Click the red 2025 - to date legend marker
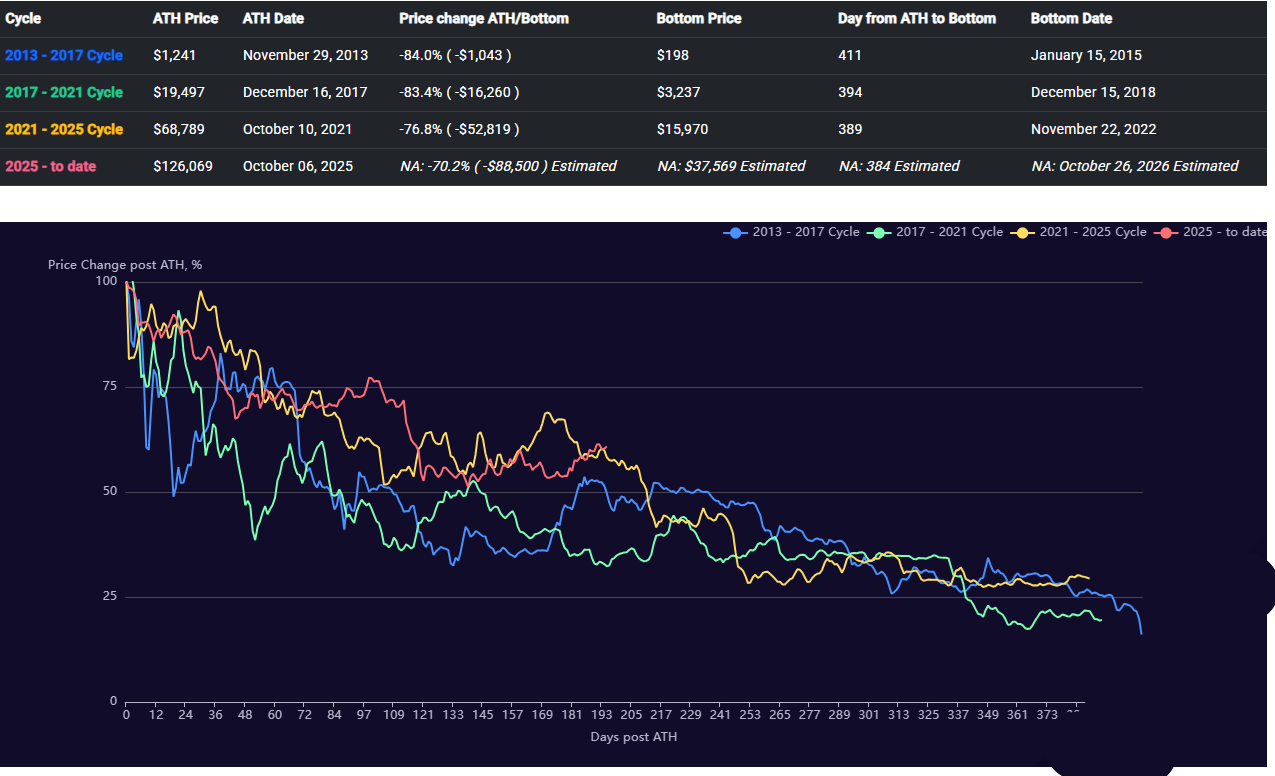1275x776 pixels. tap(1165, 232)
